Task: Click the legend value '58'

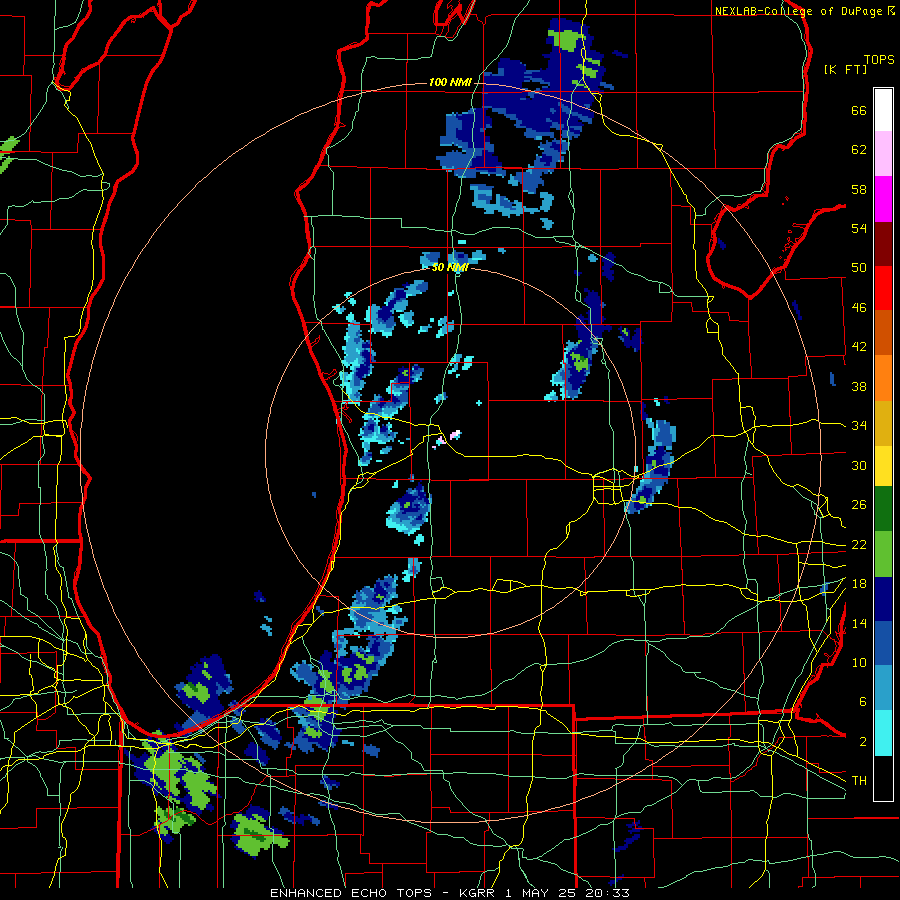Action: pyautogui.click(x=859, y=189)
